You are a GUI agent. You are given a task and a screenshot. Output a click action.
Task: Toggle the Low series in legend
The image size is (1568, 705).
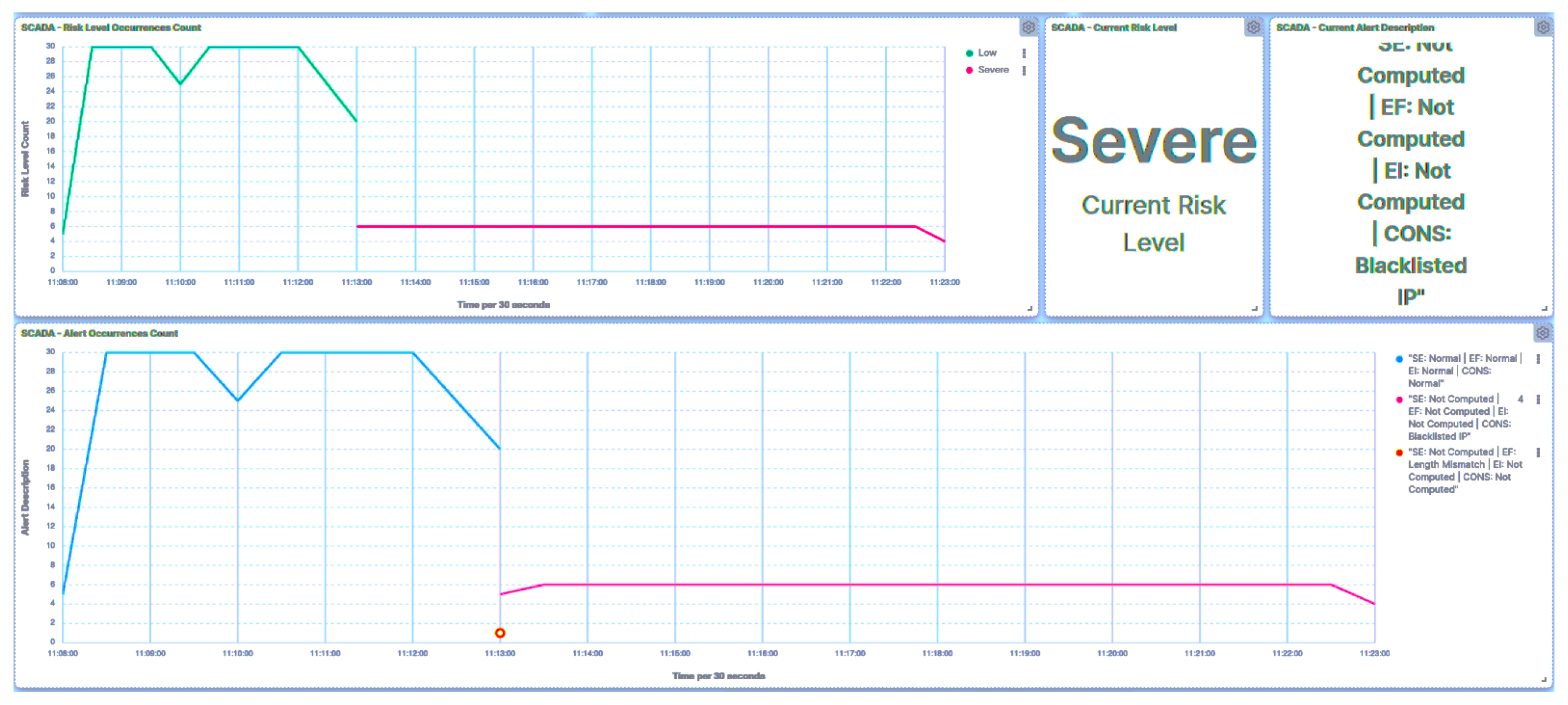pyautogui.click(x=987, y=53)
